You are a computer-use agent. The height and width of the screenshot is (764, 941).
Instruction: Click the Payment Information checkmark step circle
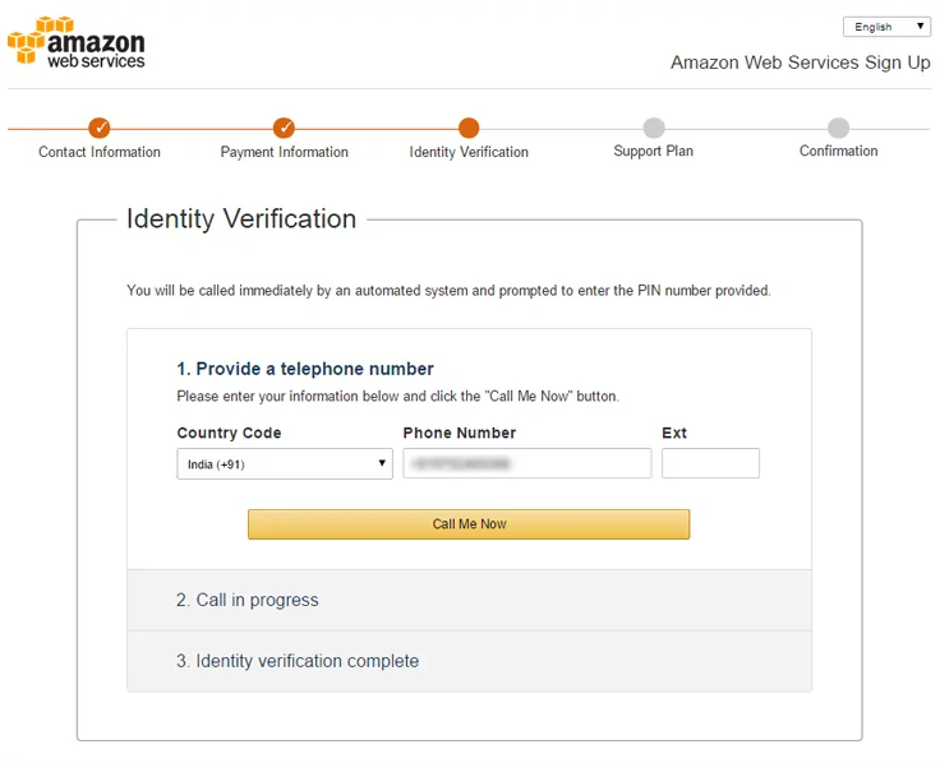[284, 128]
